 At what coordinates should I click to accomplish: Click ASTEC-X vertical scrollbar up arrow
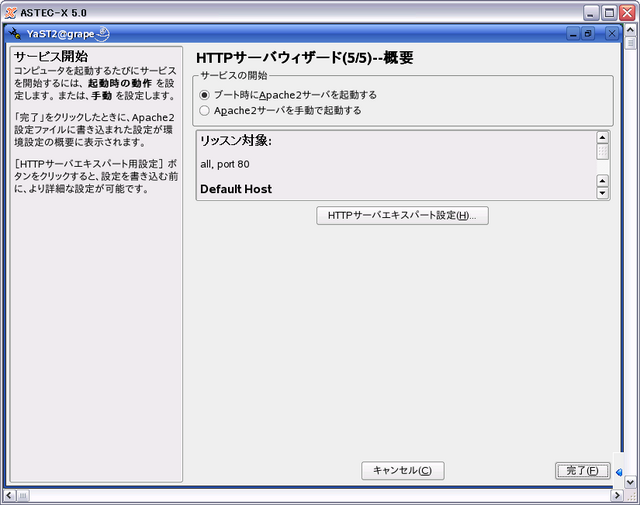(630, 30)
